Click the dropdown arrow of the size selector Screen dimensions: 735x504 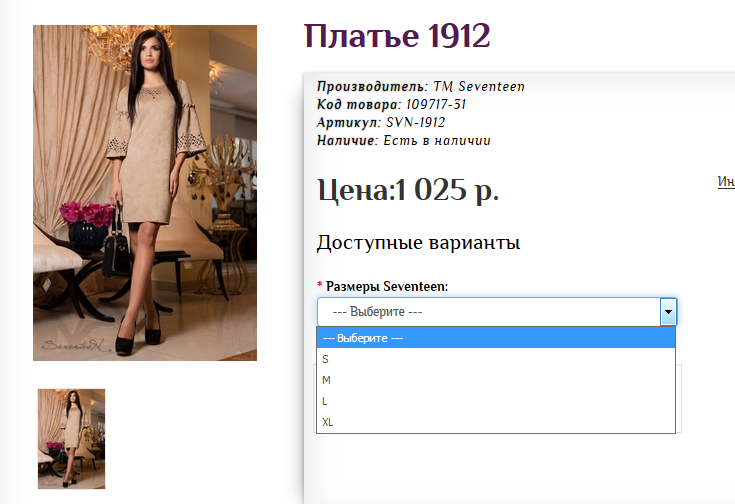point(668,312)
